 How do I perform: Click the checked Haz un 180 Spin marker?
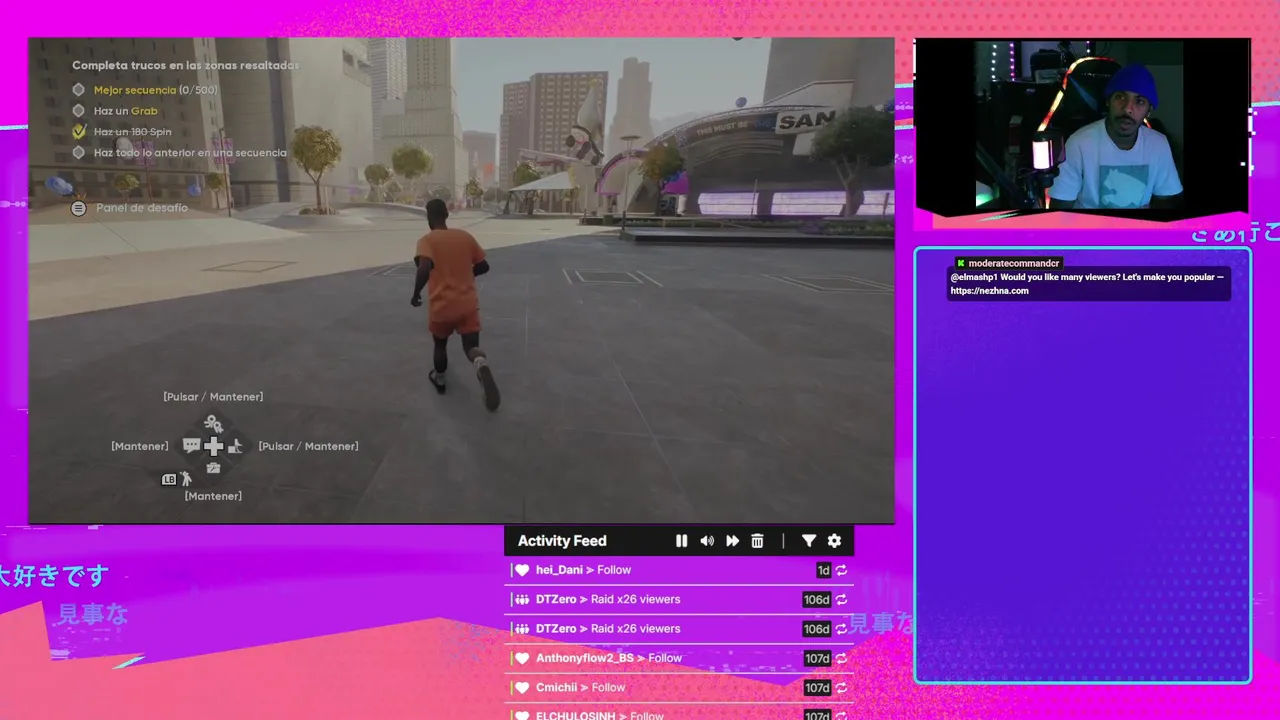click(x=79, y=131)
